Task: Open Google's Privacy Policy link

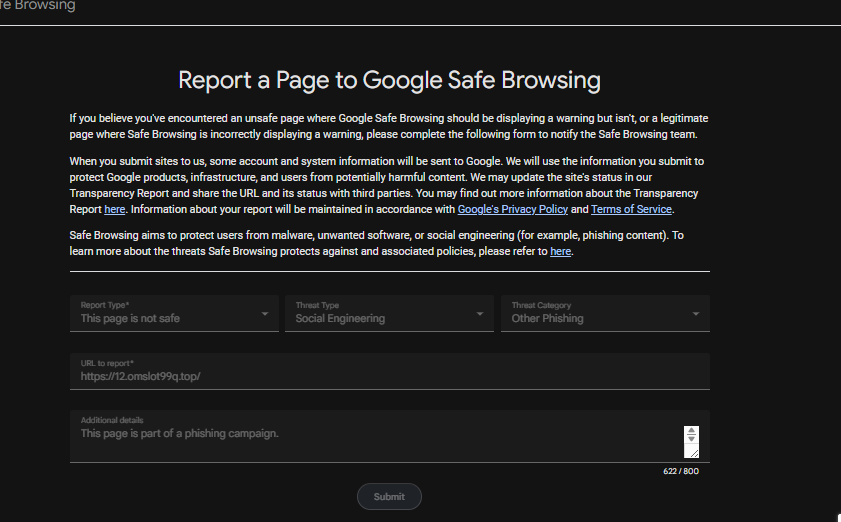Action: coord(513,209)
